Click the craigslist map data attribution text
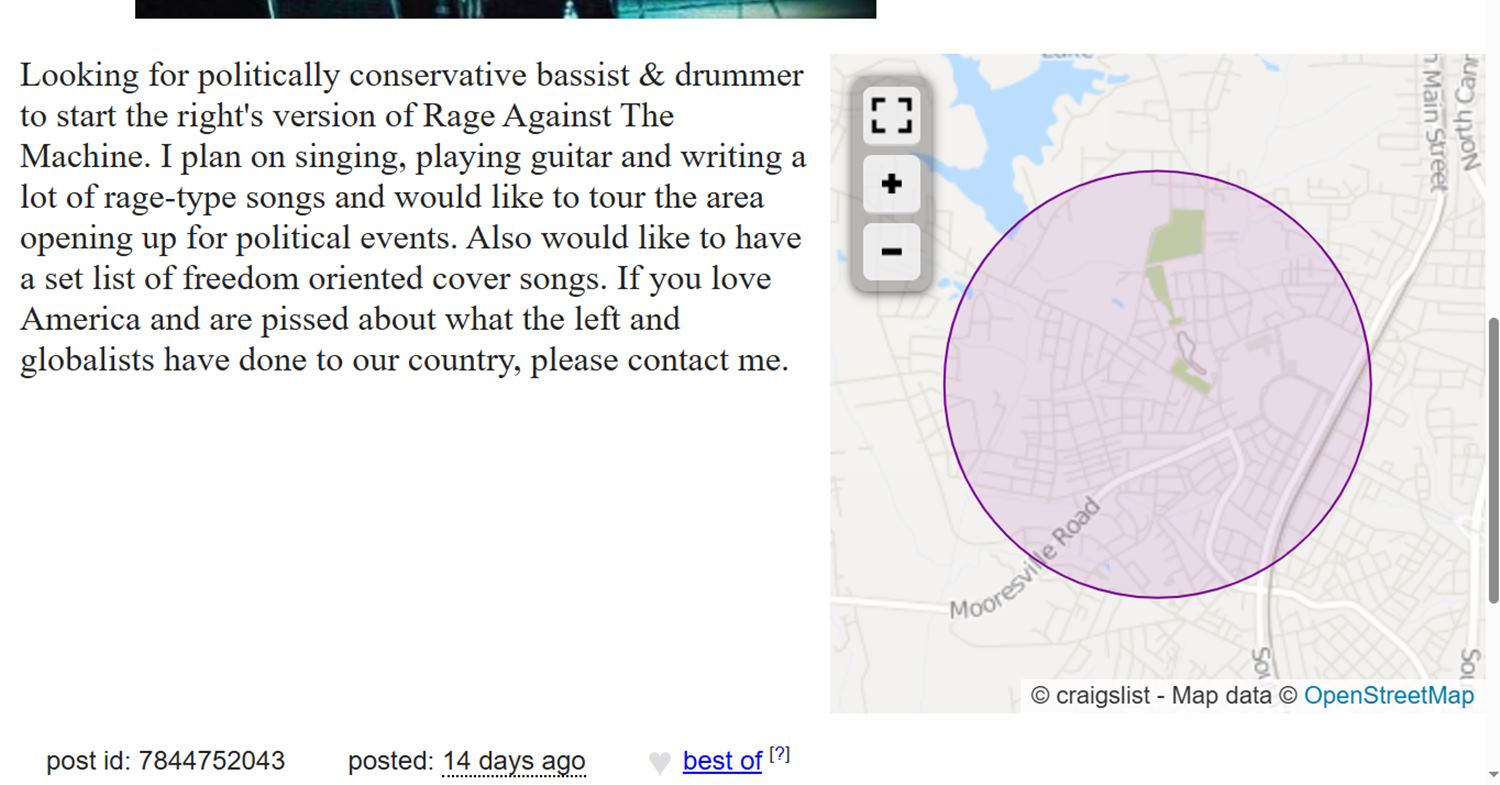Image resolution: width=1500 pixels, height=785 pixels. (1163, 696)
